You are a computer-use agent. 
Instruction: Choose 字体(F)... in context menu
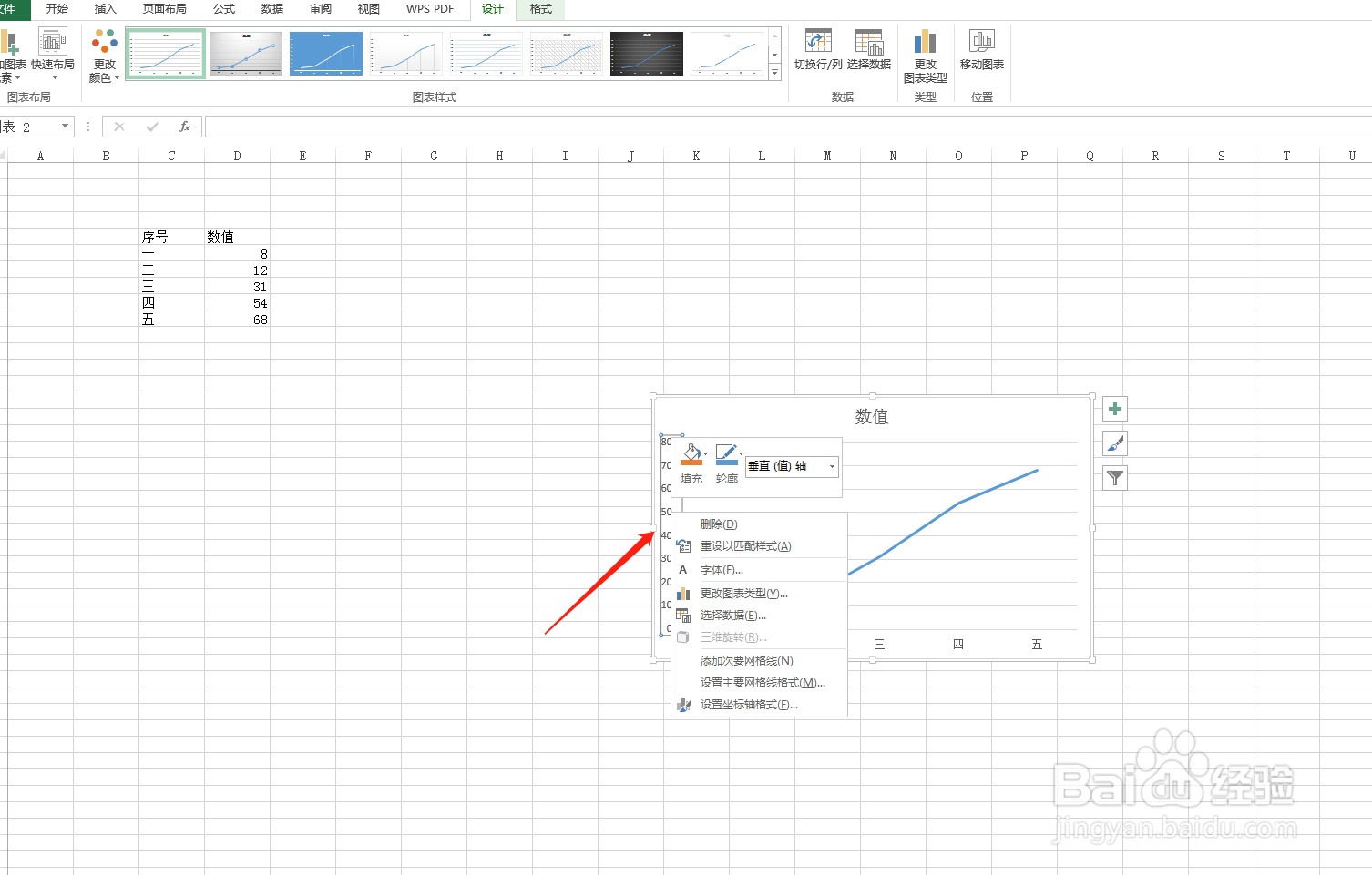(759, 570)
